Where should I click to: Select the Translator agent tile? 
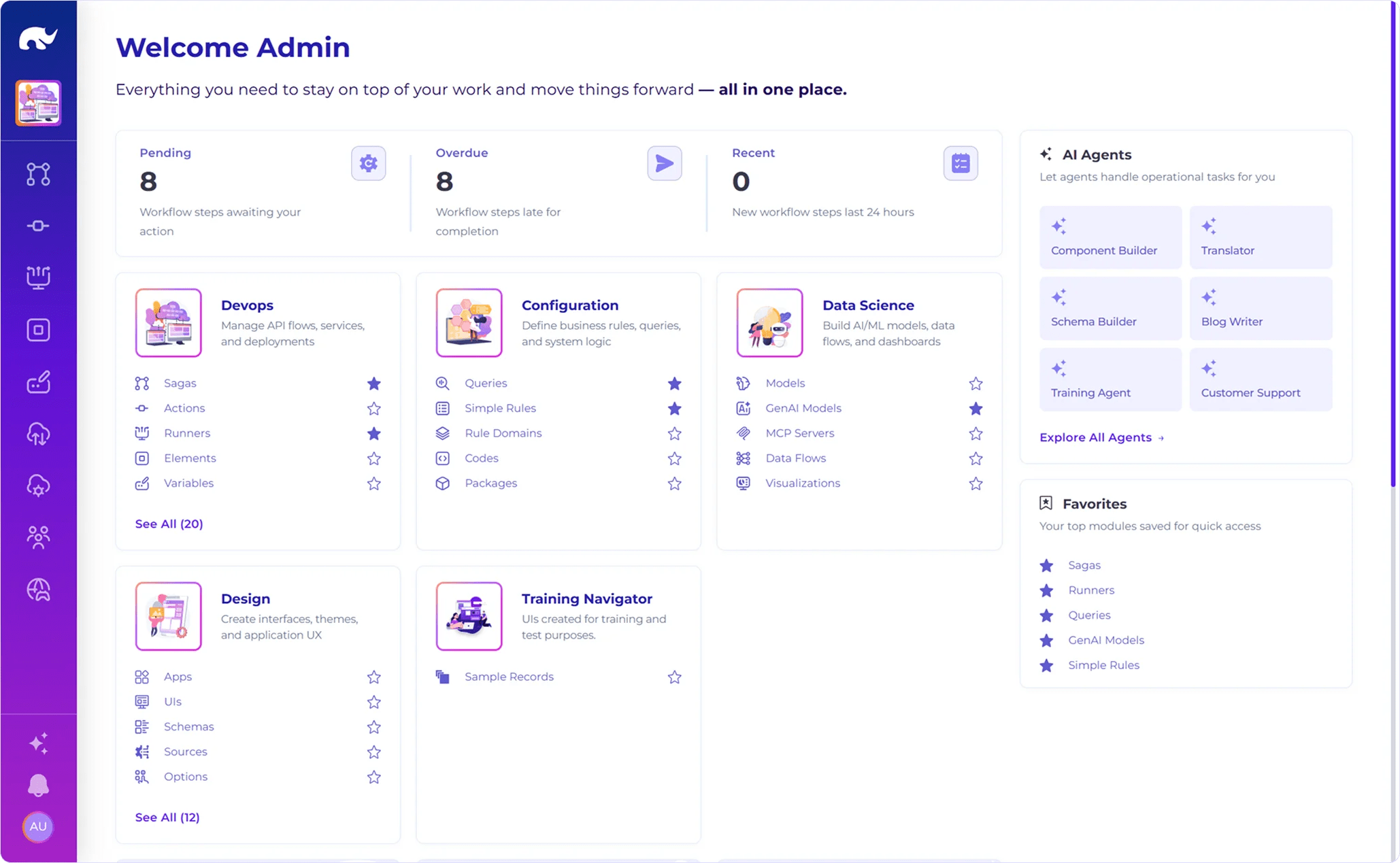(x=1261, y=237)
